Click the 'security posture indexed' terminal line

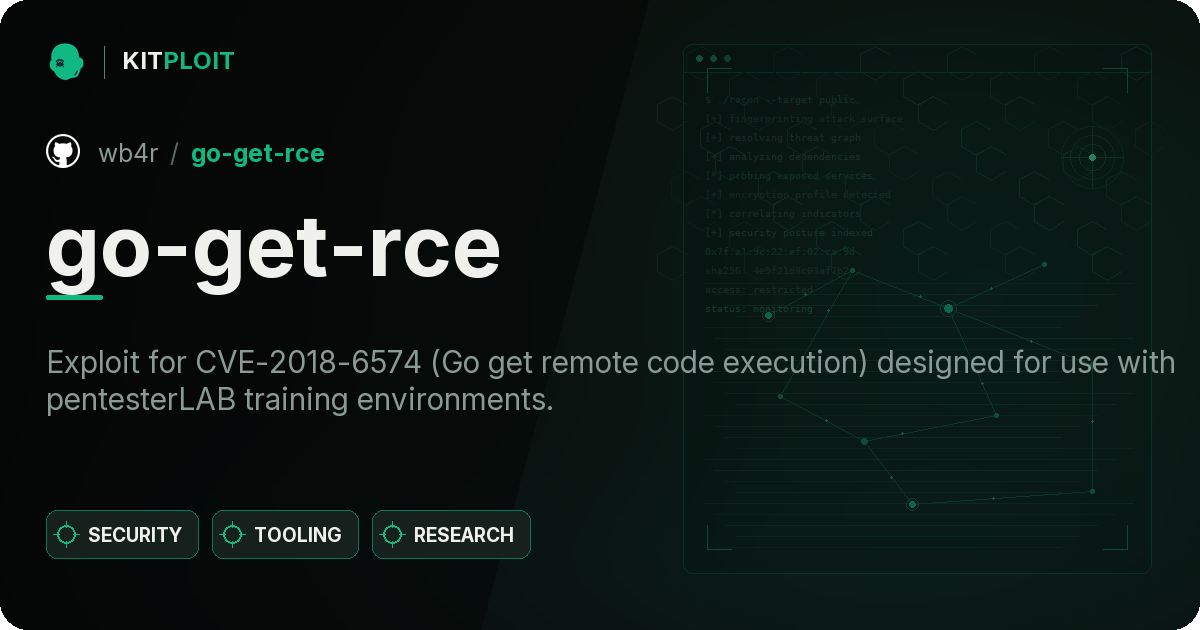[x=789, y=233]
